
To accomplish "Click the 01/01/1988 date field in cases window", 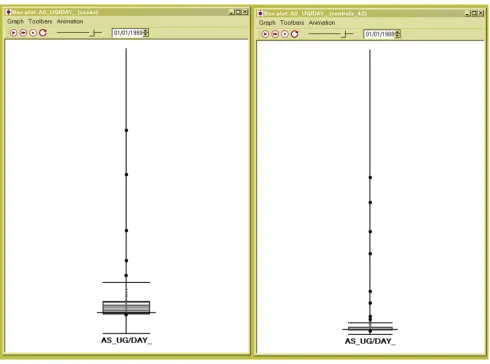I will click(x=128, y=33).
